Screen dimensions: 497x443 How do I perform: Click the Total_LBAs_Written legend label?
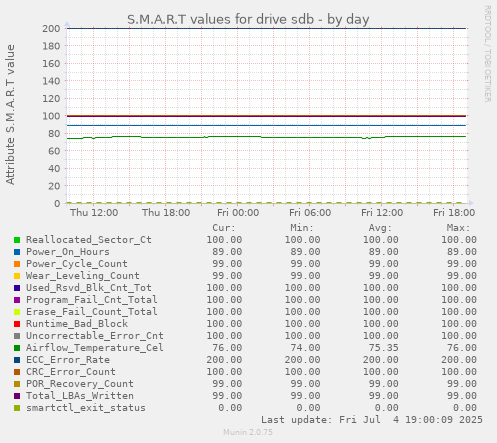(80, 396)
